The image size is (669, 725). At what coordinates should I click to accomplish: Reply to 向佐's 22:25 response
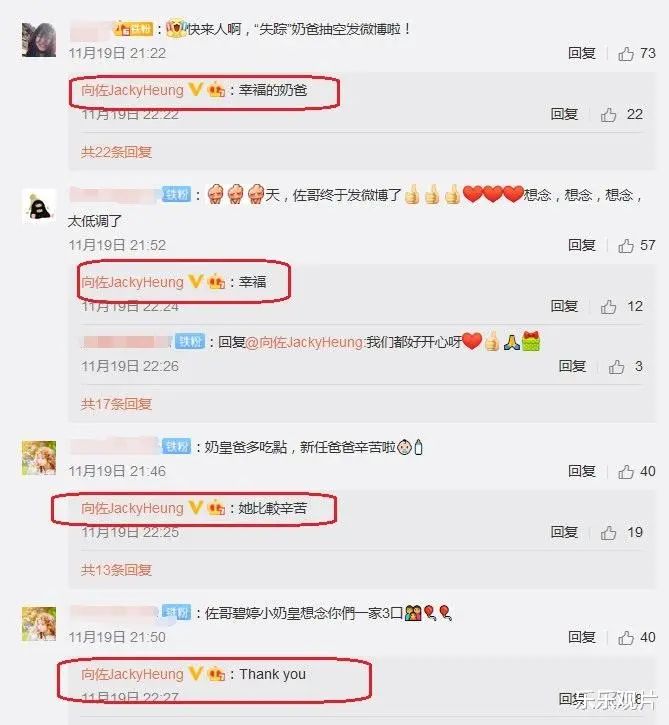564,533
